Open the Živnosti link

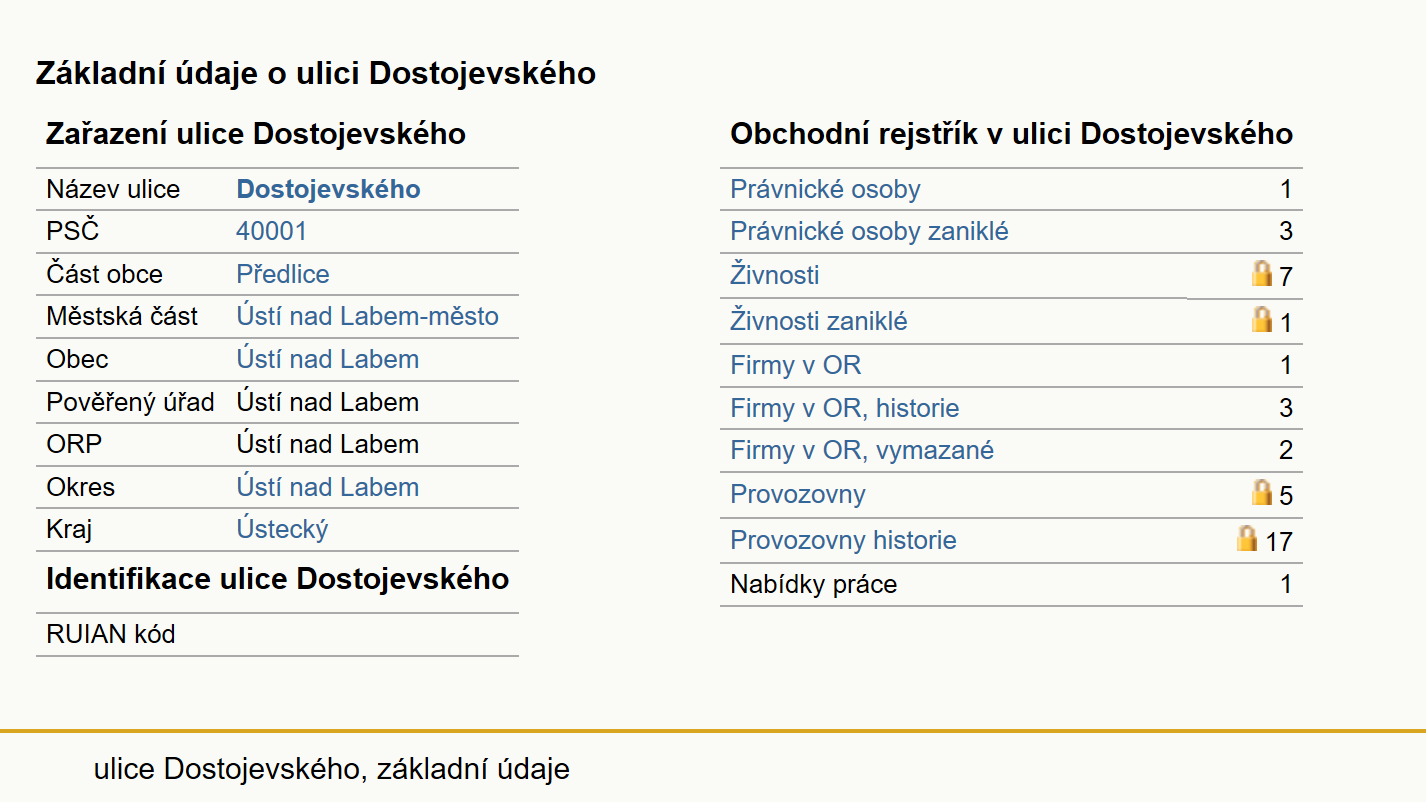774,274
